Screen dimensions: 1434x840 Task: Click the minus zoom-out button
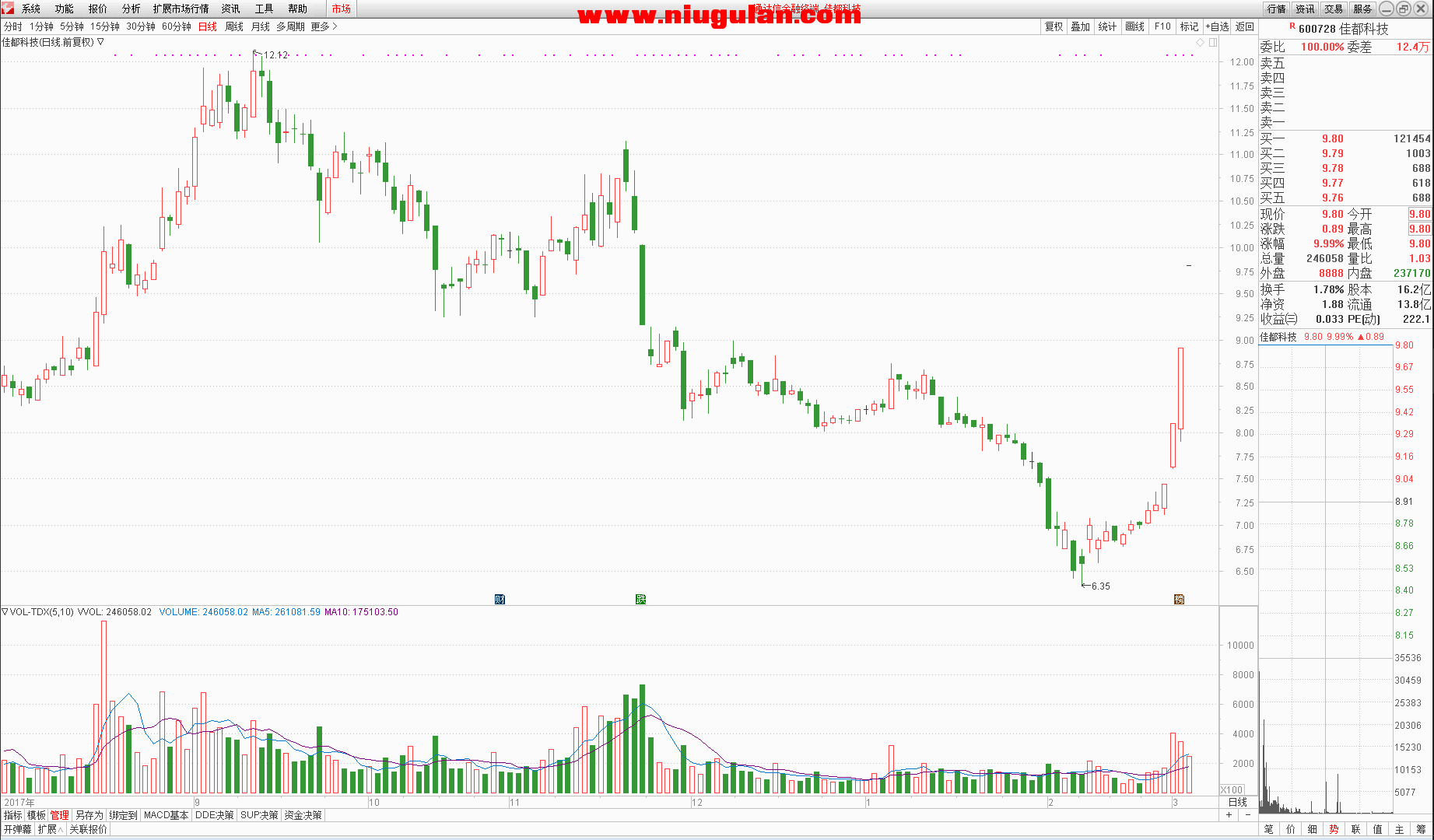pyautogui.click(x=1248, y=815)
